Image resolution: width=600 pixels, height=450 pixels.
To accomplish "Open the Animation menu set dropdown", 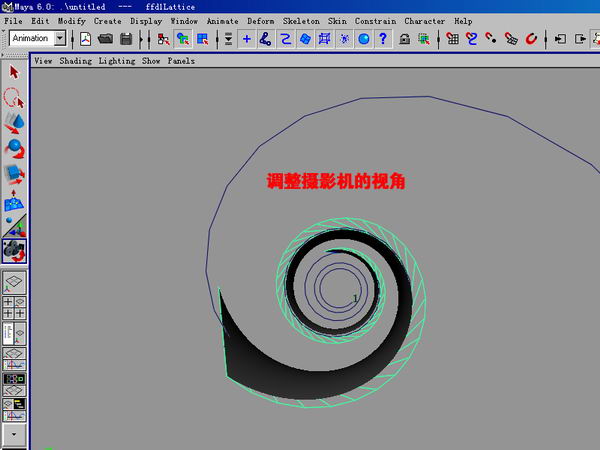I will tap(60, 38).
